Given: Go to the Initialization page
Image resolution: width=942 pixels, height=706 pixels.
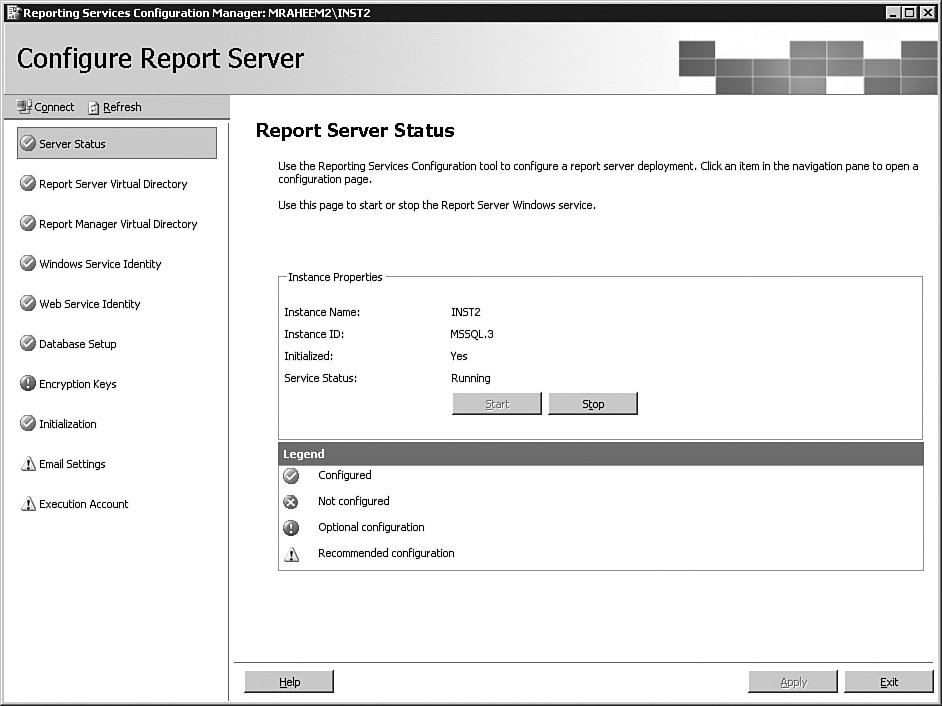Looking at the screenshot, I should pyautogui.click(x=67, y=424).
